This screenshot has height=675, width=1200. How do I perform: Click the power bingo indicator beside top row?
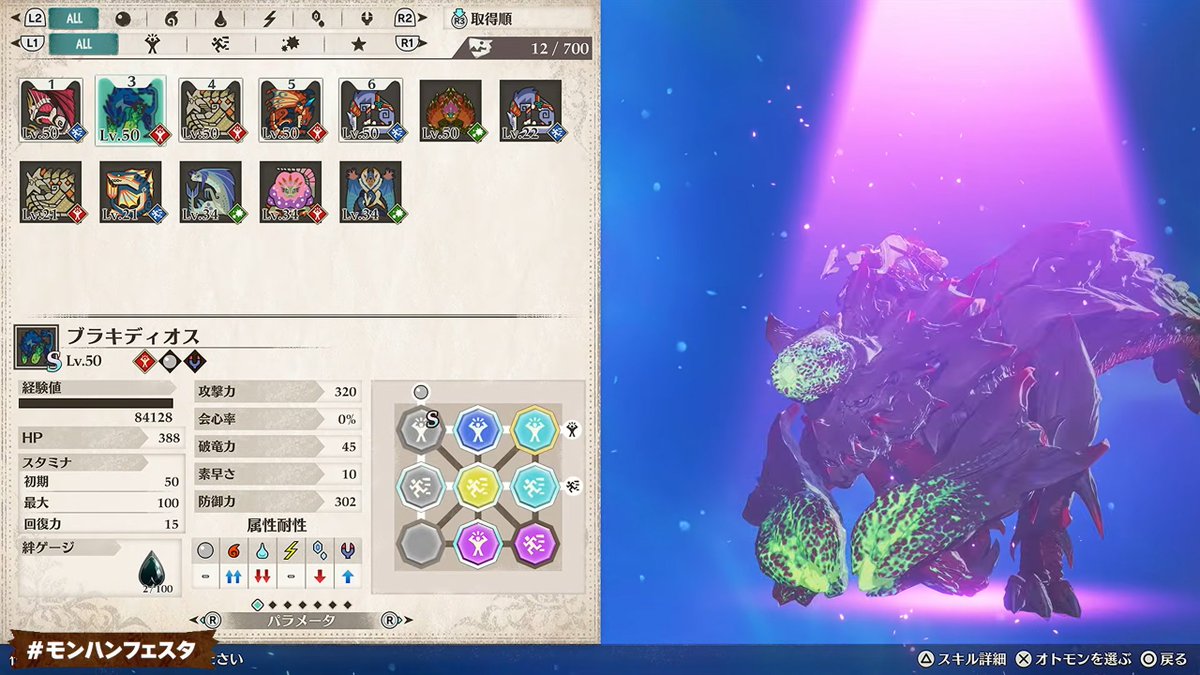pos(573,430)
